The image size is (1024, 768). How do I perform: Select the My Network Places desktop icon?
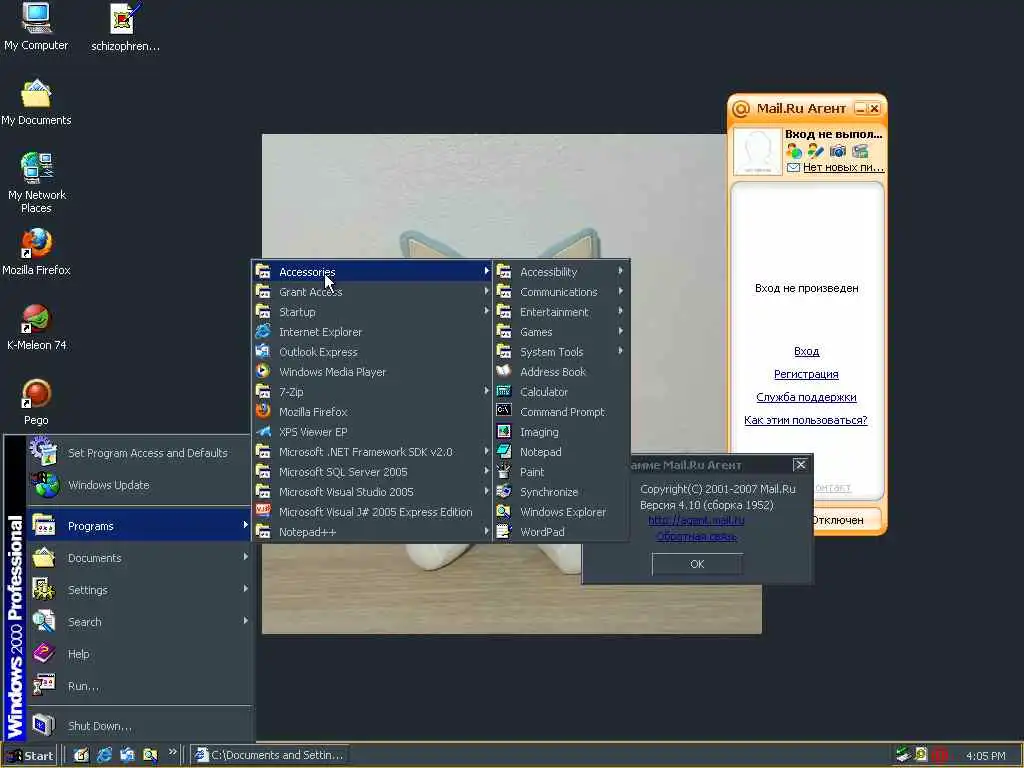(36, 183)
